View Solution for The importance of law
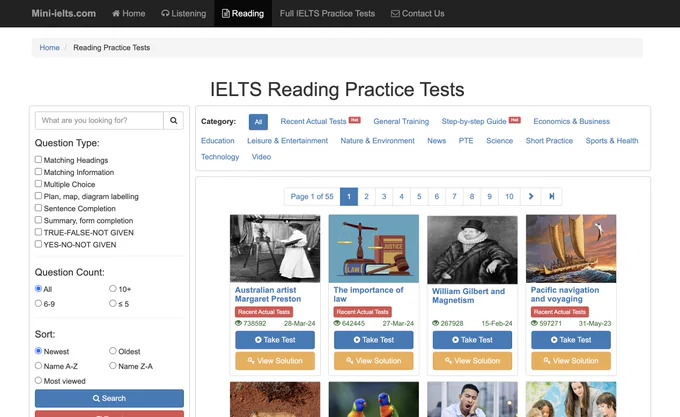Image resolution: width=680 pixels, height=417 pixels. click(373, 361)
